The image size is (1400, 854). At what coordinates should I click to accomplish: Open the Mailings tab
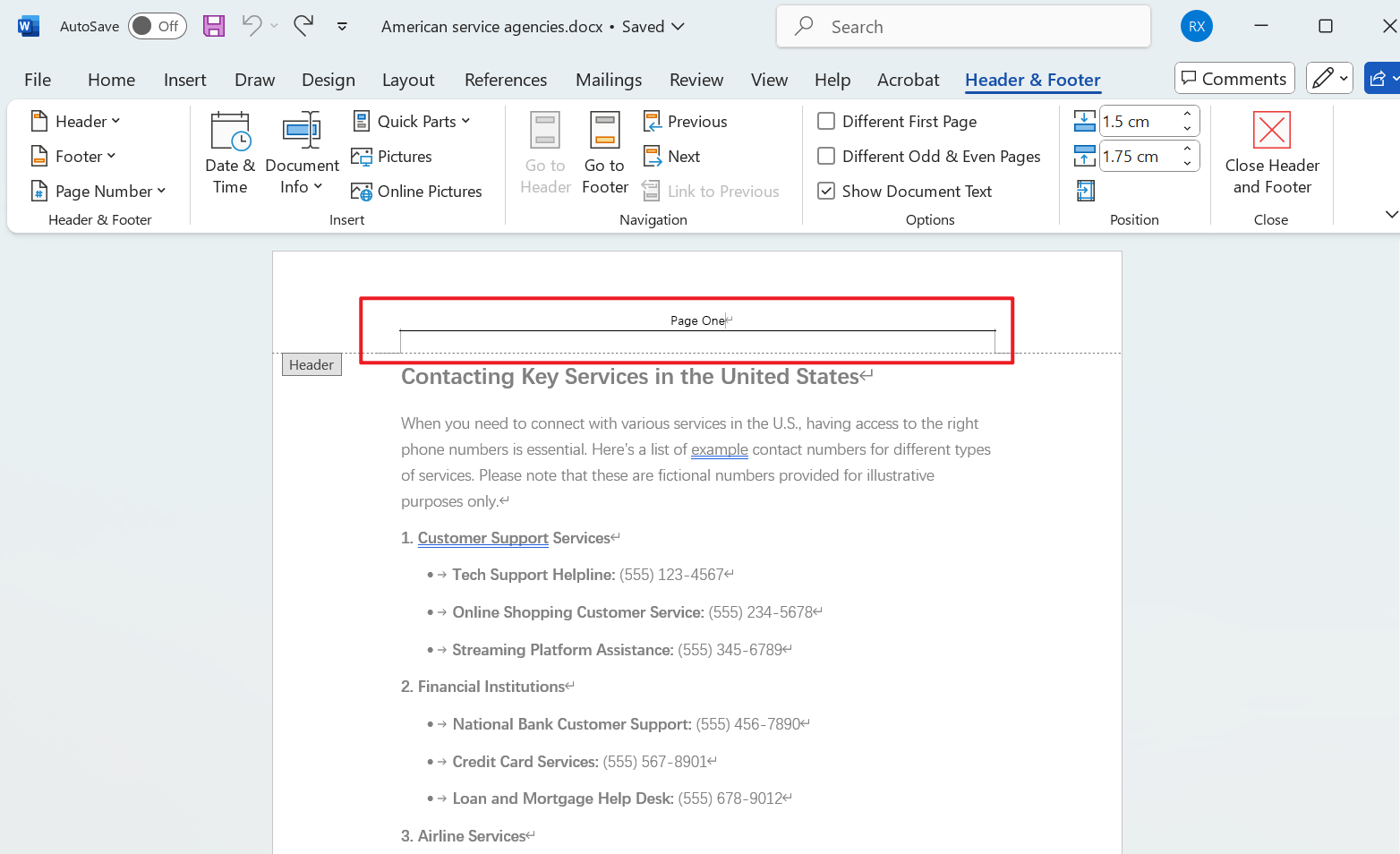[x=609, y=80]
